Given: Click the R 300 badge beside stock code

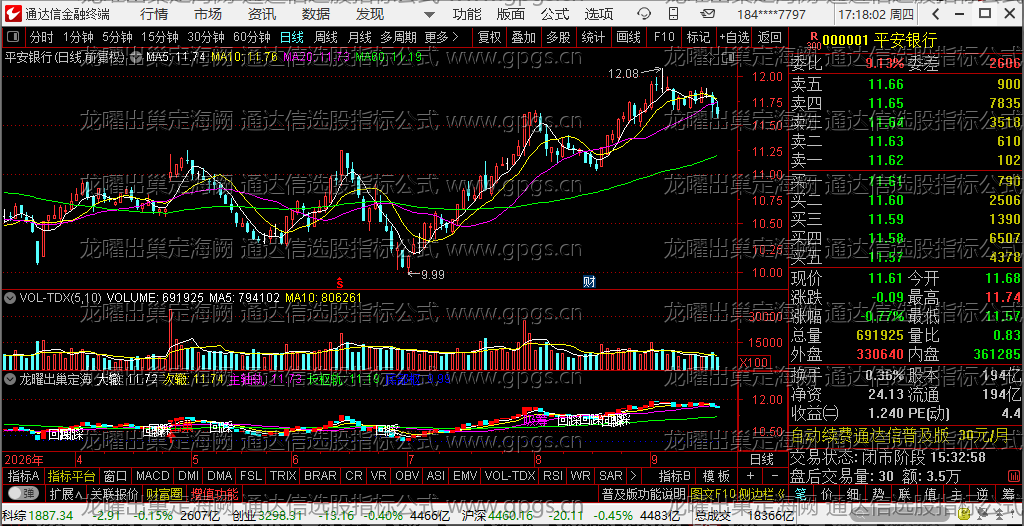Looking at the screenshot, I should point(814,41).
